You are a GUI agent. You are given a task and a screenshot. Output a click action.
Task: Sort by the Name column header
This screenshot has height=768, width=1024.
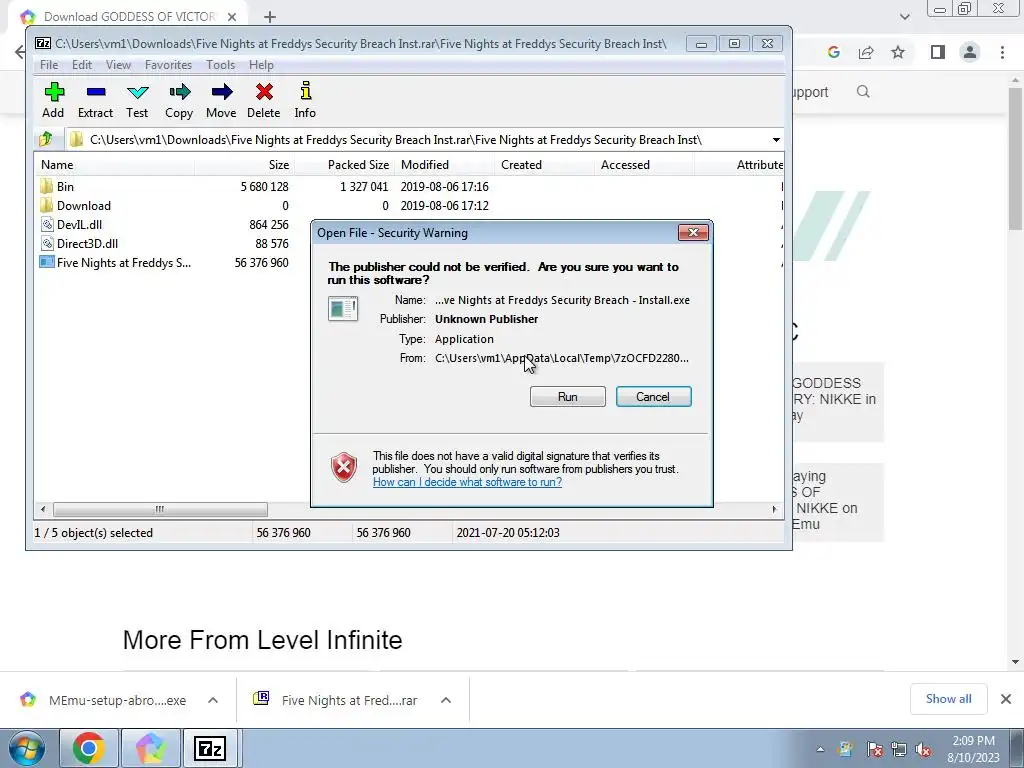pyautogui.click(x=115, y=165)
